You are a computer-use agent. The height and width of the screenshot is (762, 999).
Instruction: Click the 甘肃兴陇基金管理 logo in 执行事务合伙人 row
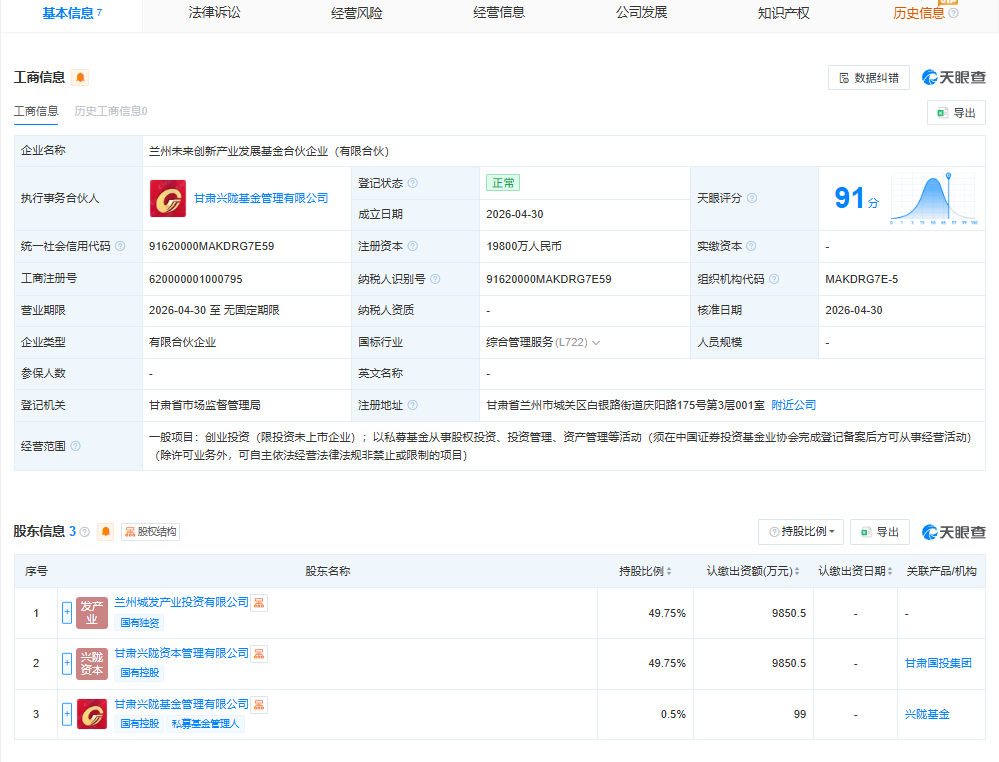point(168,198)
